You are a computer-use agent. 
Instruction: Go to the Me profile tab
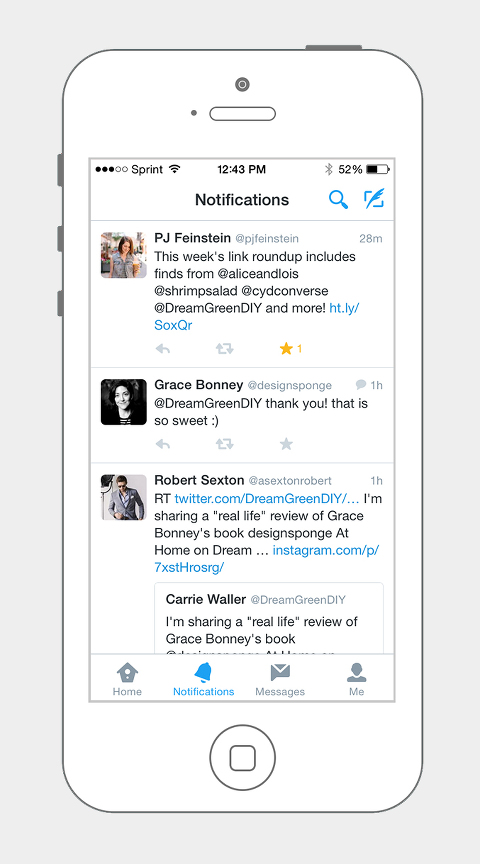(x=357, y=679)
